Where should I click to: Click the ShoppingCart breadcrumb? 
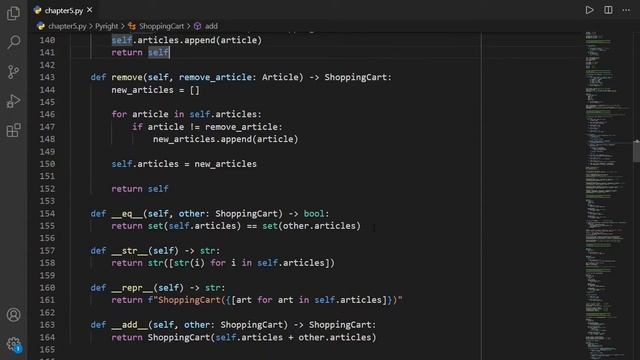click(161, 26)
